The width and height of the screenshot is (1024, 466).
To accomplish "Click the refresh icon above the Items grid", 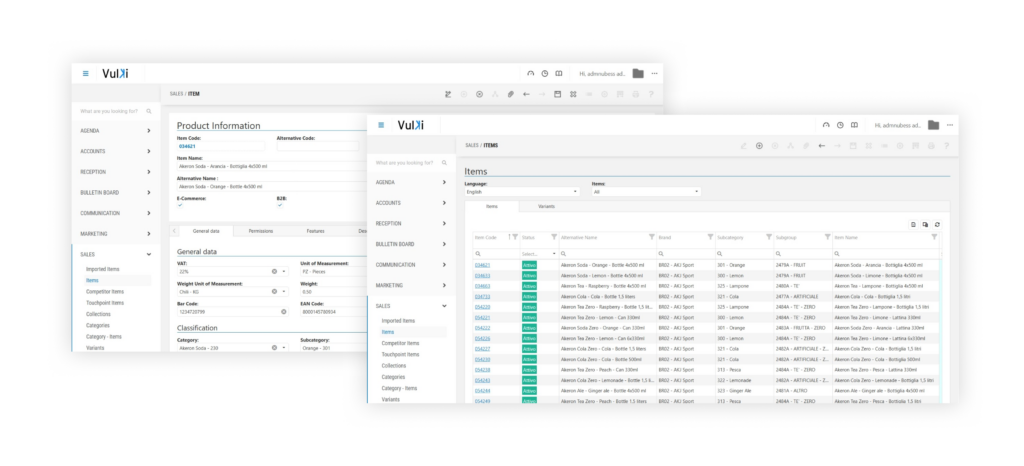I will point(937,224).
